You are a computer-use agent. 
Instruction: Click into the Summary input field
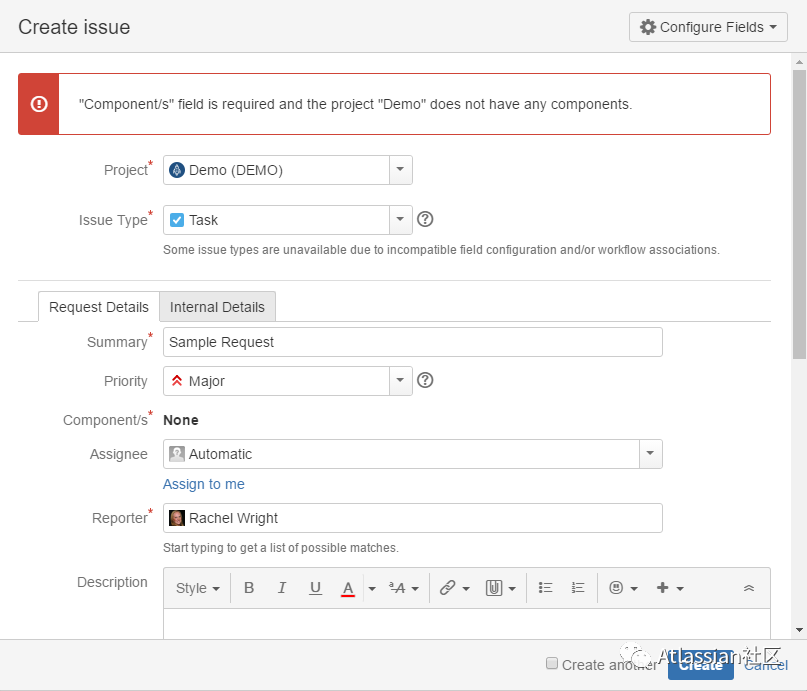(x=412, y=342)
